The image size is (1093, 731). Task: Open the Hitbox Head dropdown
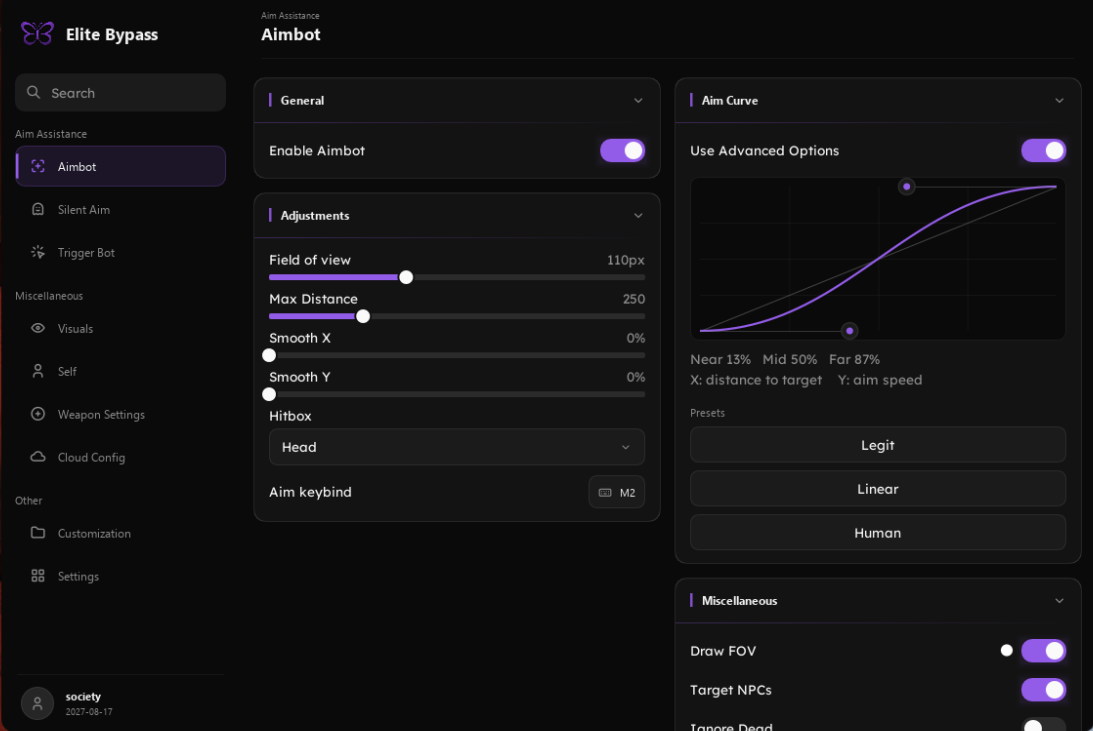[457, 447]
